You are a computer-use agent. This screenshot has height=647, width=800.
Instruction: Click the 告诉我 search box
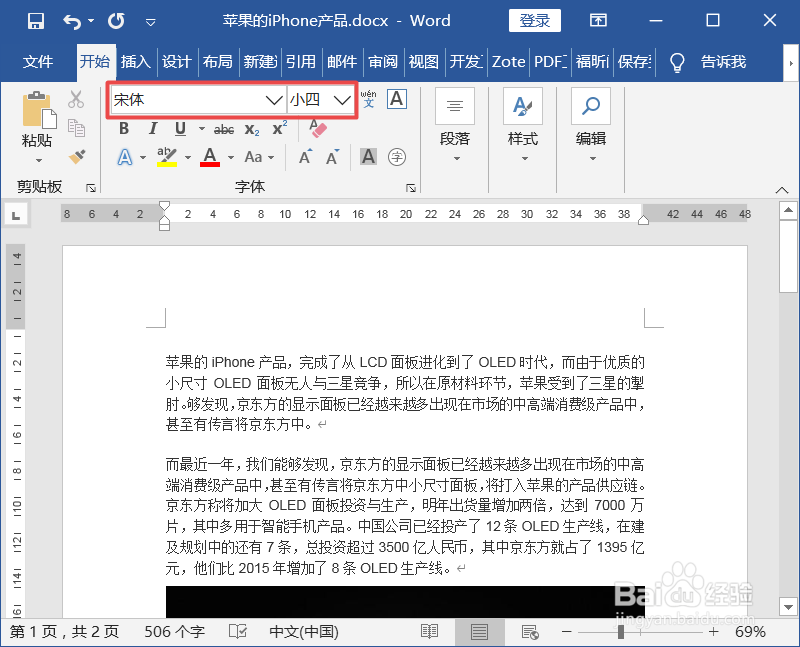point(723,62)
